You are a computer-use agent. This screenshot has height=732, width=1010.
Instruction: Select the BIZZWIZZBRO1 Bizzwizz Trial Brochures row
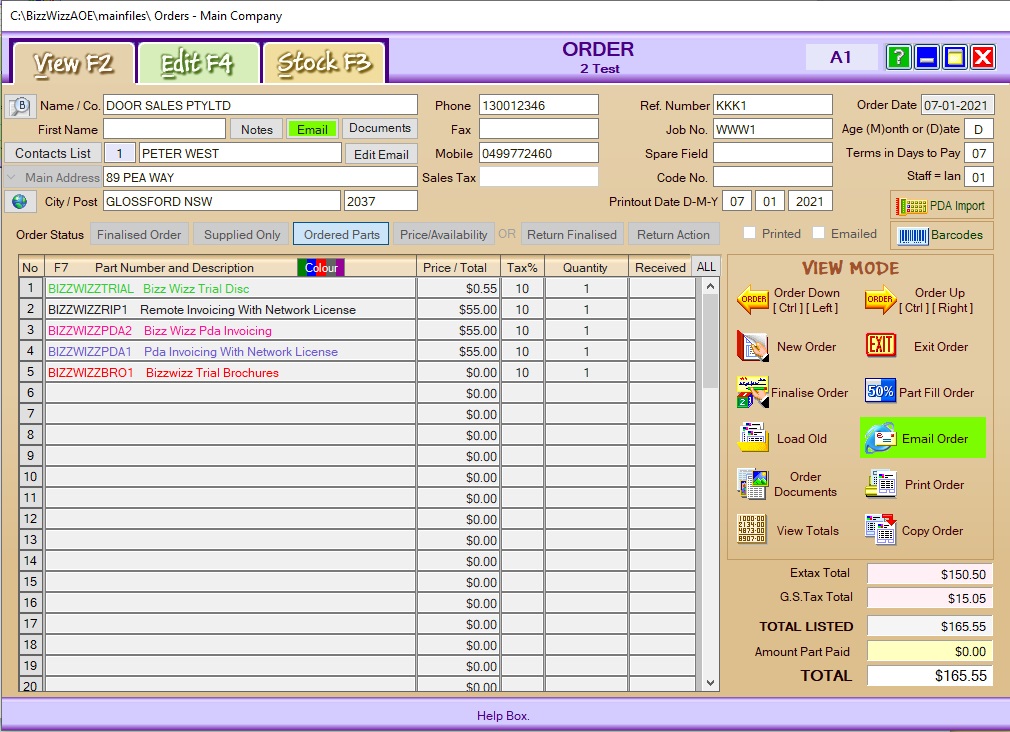[x=230, y=372]
